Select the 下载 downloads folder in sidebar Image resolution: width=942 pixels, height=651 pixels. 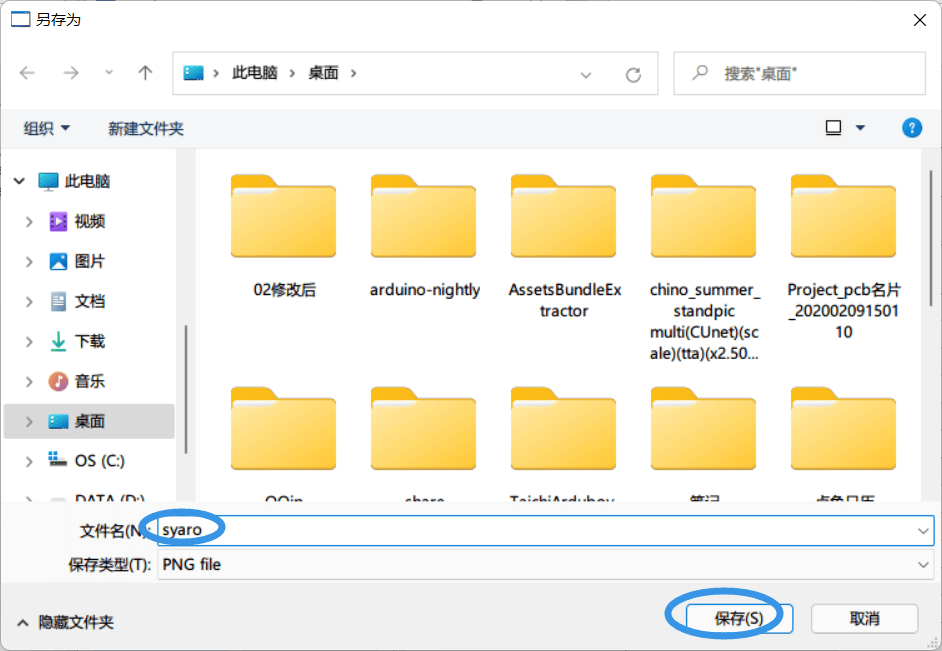point(89,341)
